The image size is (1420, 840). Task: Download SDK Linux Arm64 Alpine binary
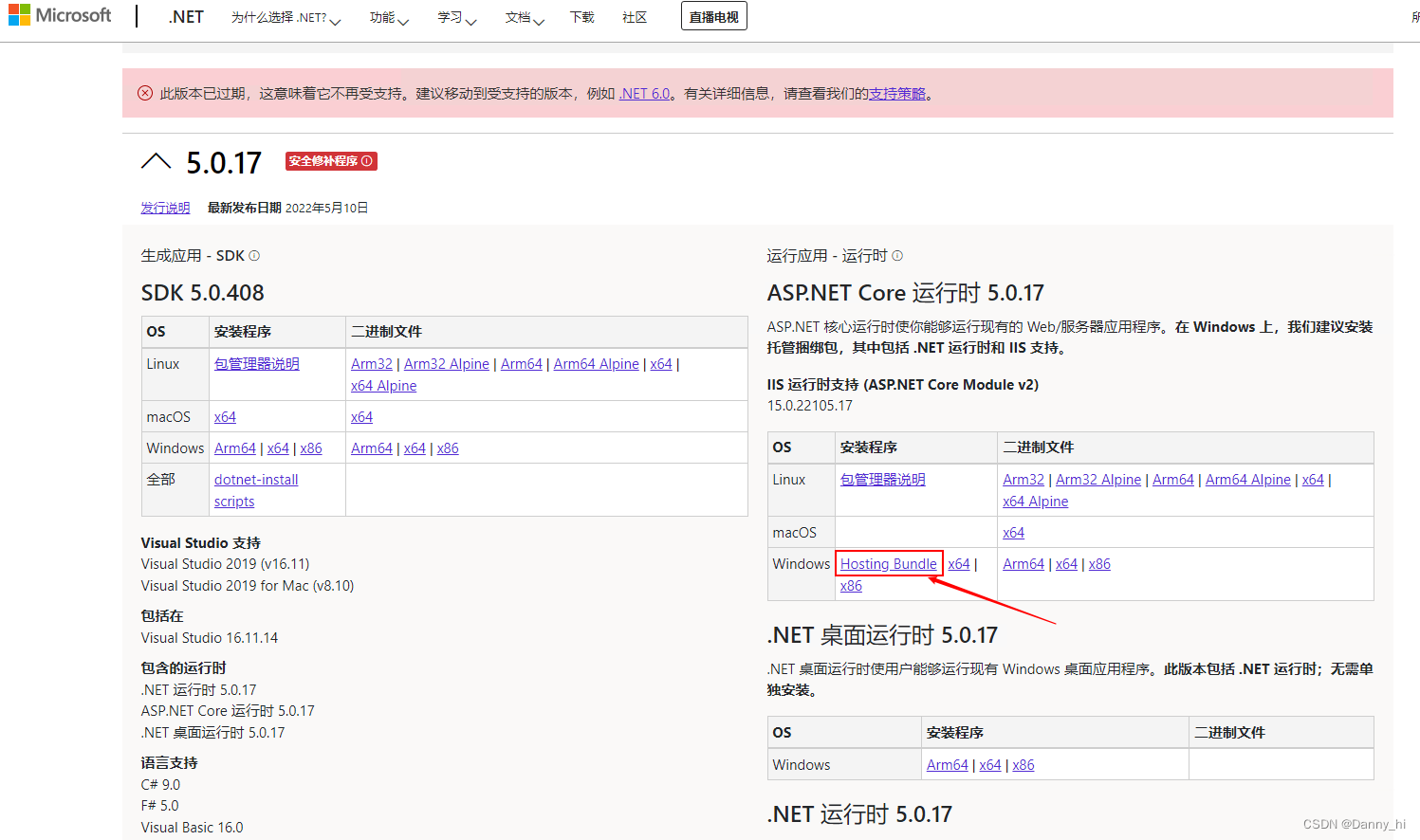pyautogui.click(x=597, y=364)
